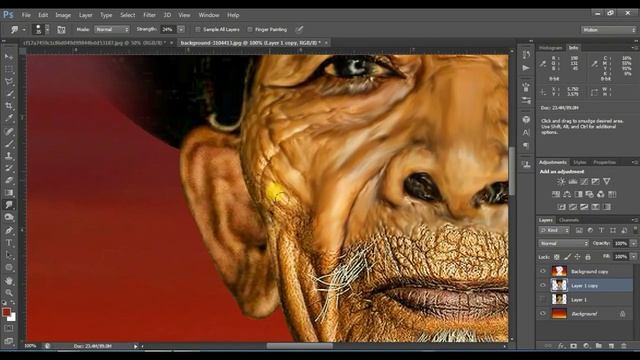
Task: Switch to the Histogram tab
Action: [x=551, y=48]
